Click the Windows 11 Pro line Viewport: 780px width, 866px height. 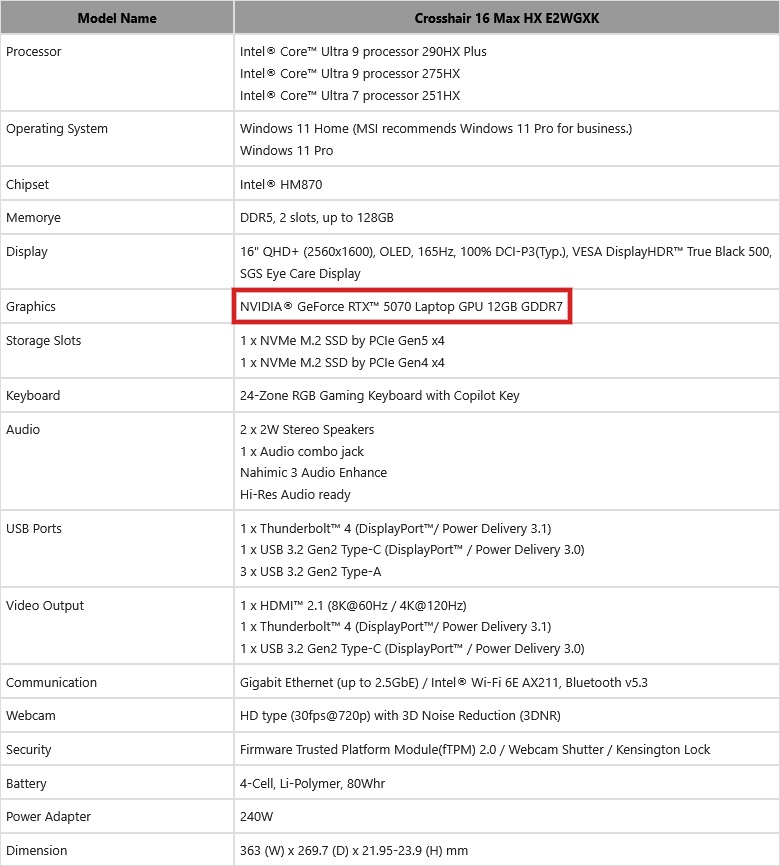pos(287,150)
